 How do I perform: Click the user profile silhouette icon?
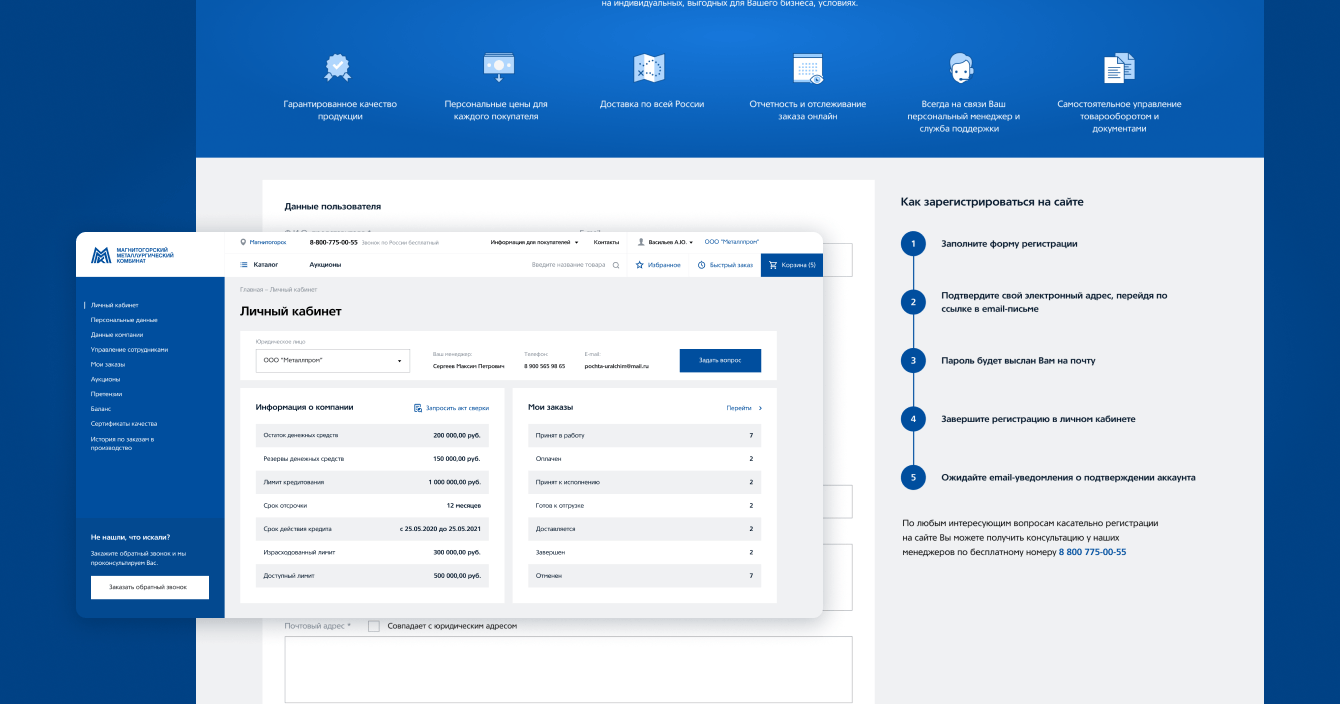pos(641,242)
